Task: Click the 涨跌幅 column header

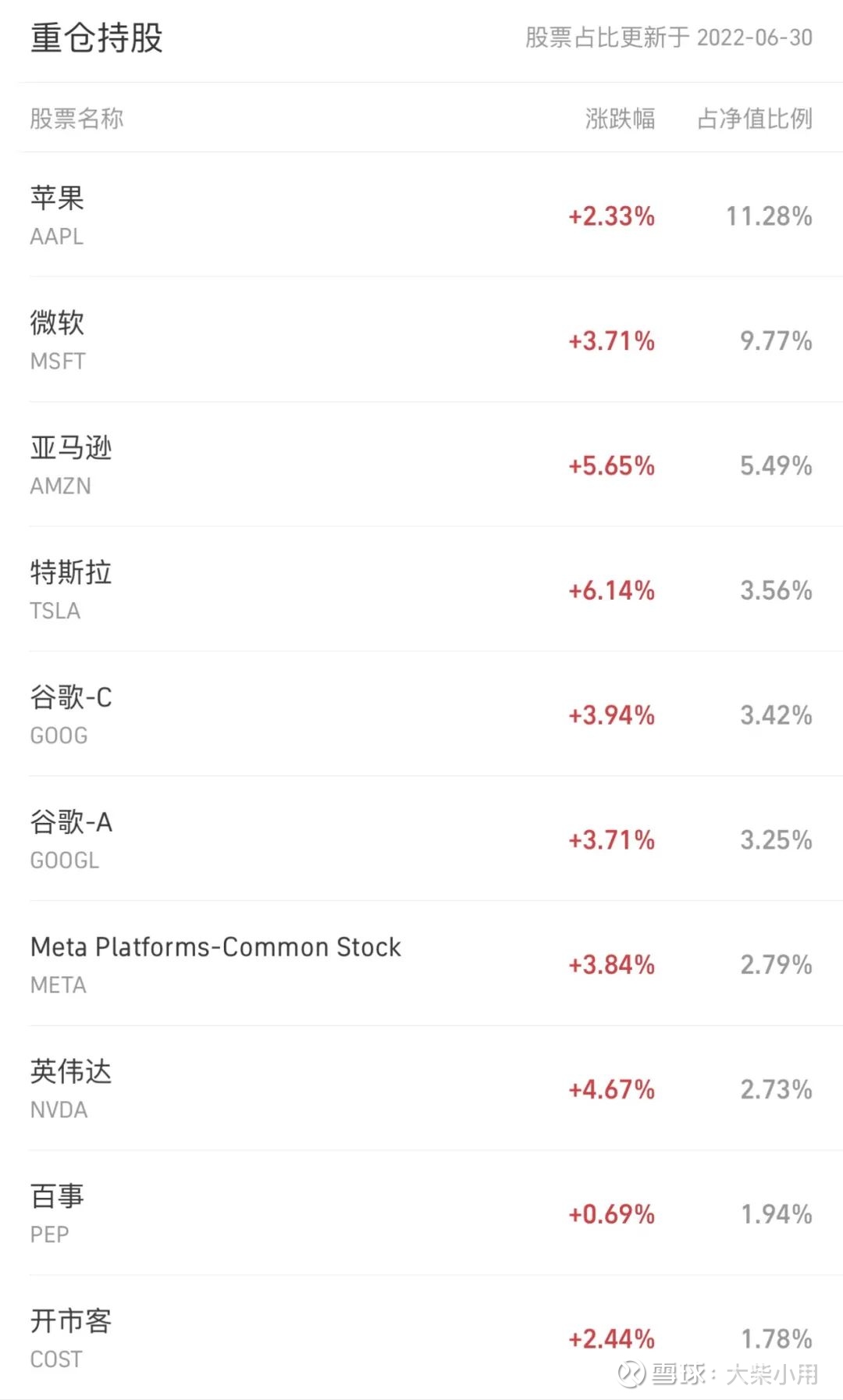Action: 620,119
